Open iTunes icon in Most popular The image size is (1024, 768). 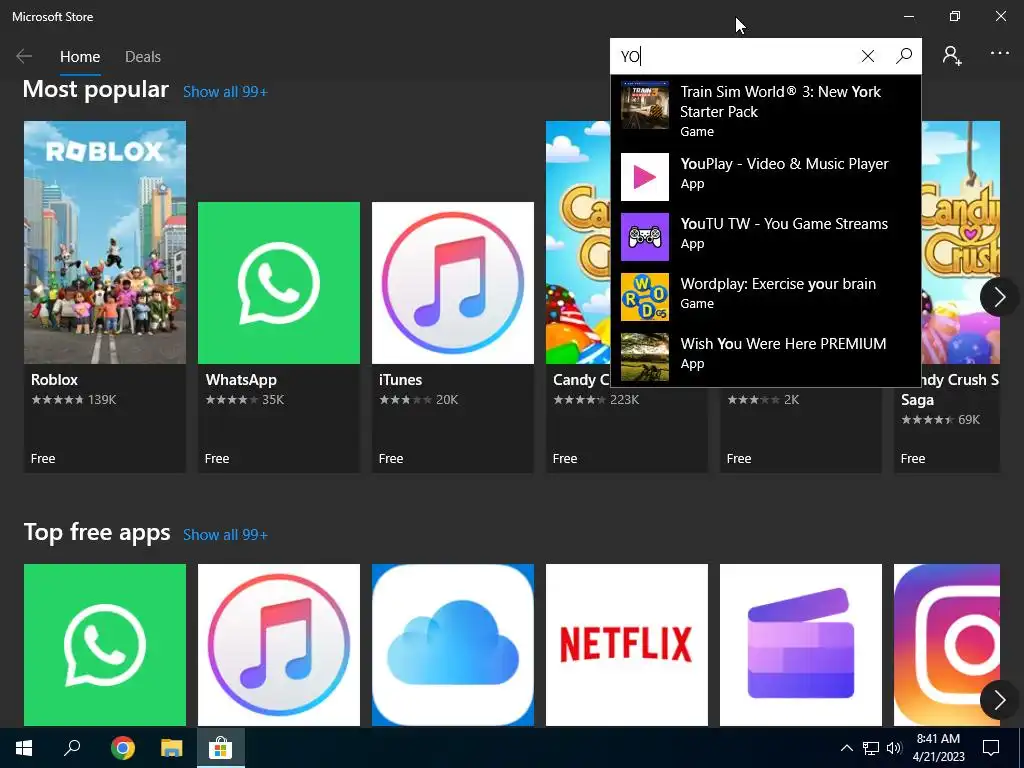pos(453,283)
